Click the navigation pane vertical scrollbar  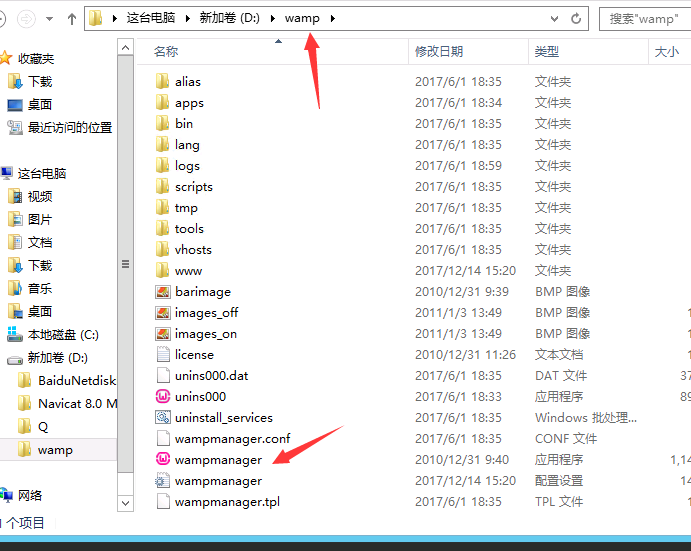125,265
